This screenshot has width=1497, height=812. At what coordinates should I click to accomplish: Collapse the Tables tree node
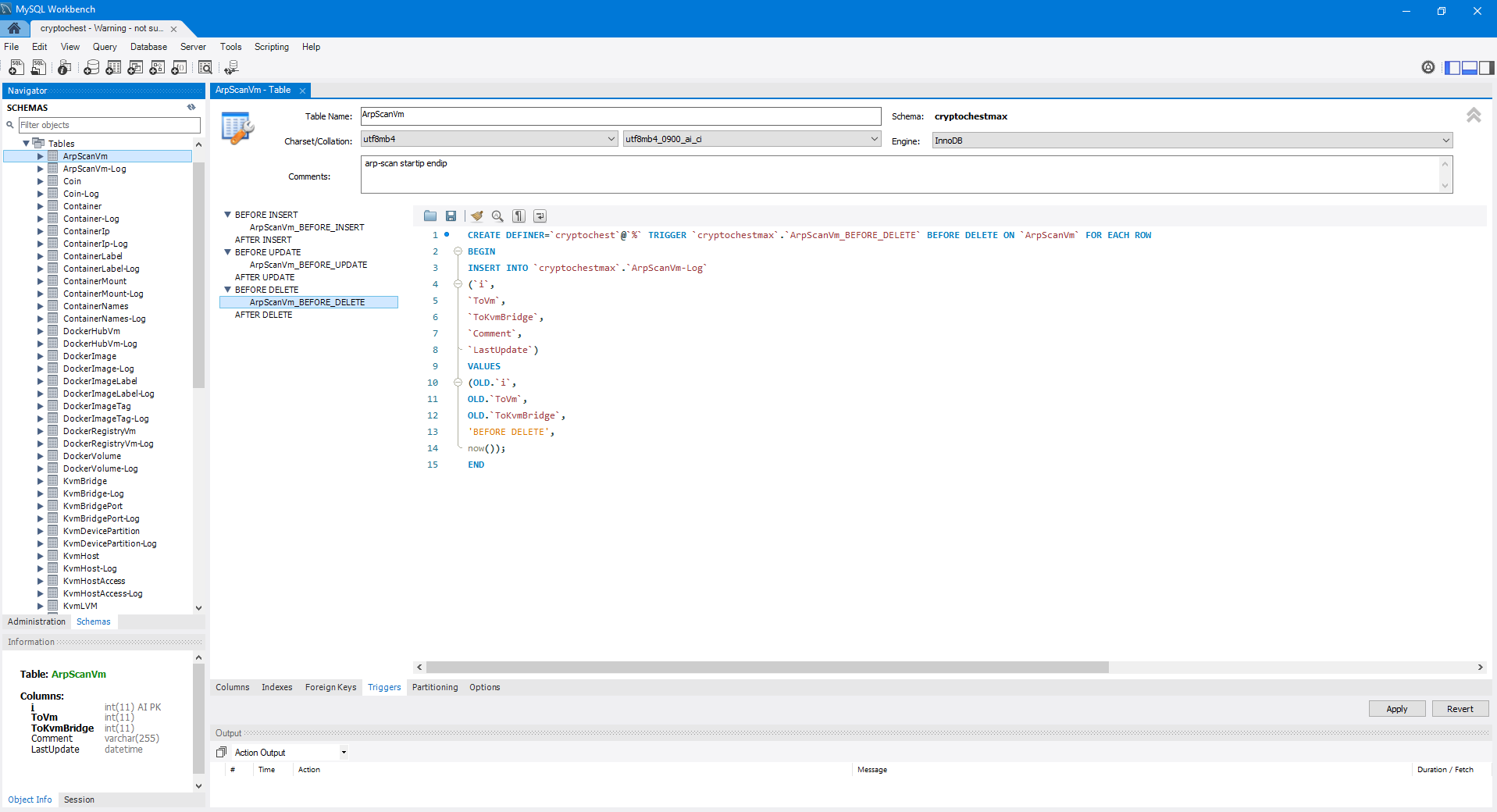[26, 144]
